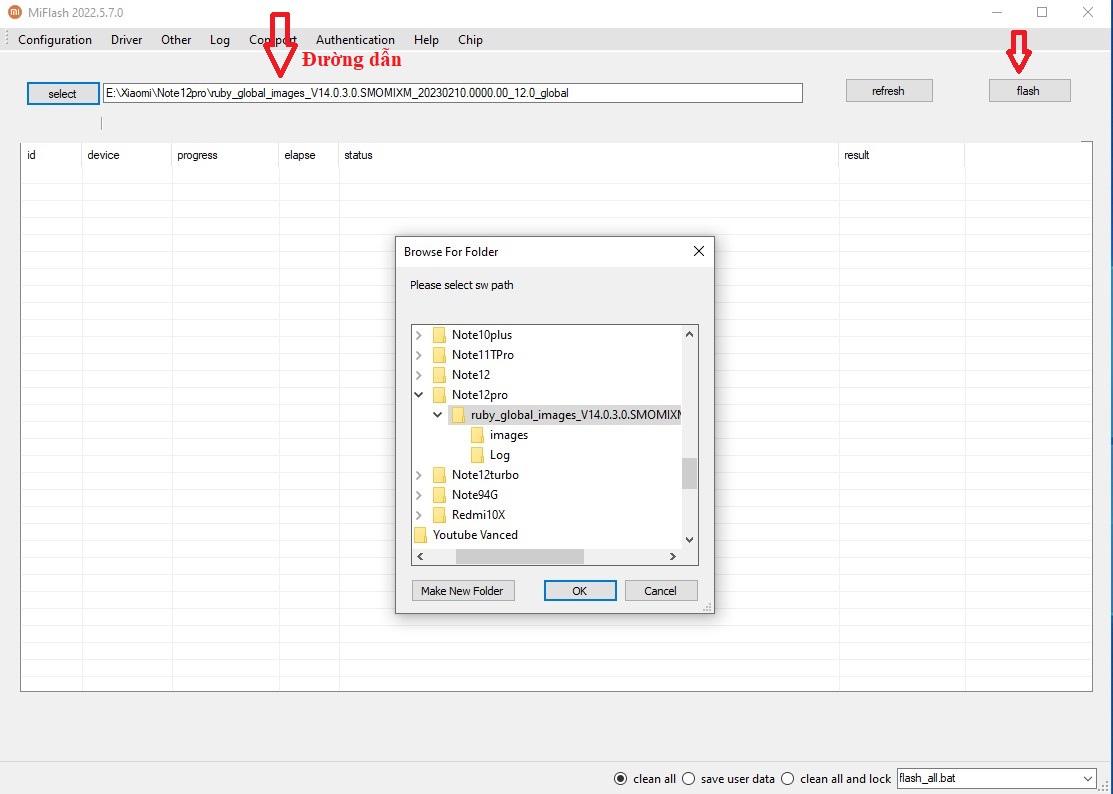
Task: Click the id column header
Action: [x=51, y=155]
